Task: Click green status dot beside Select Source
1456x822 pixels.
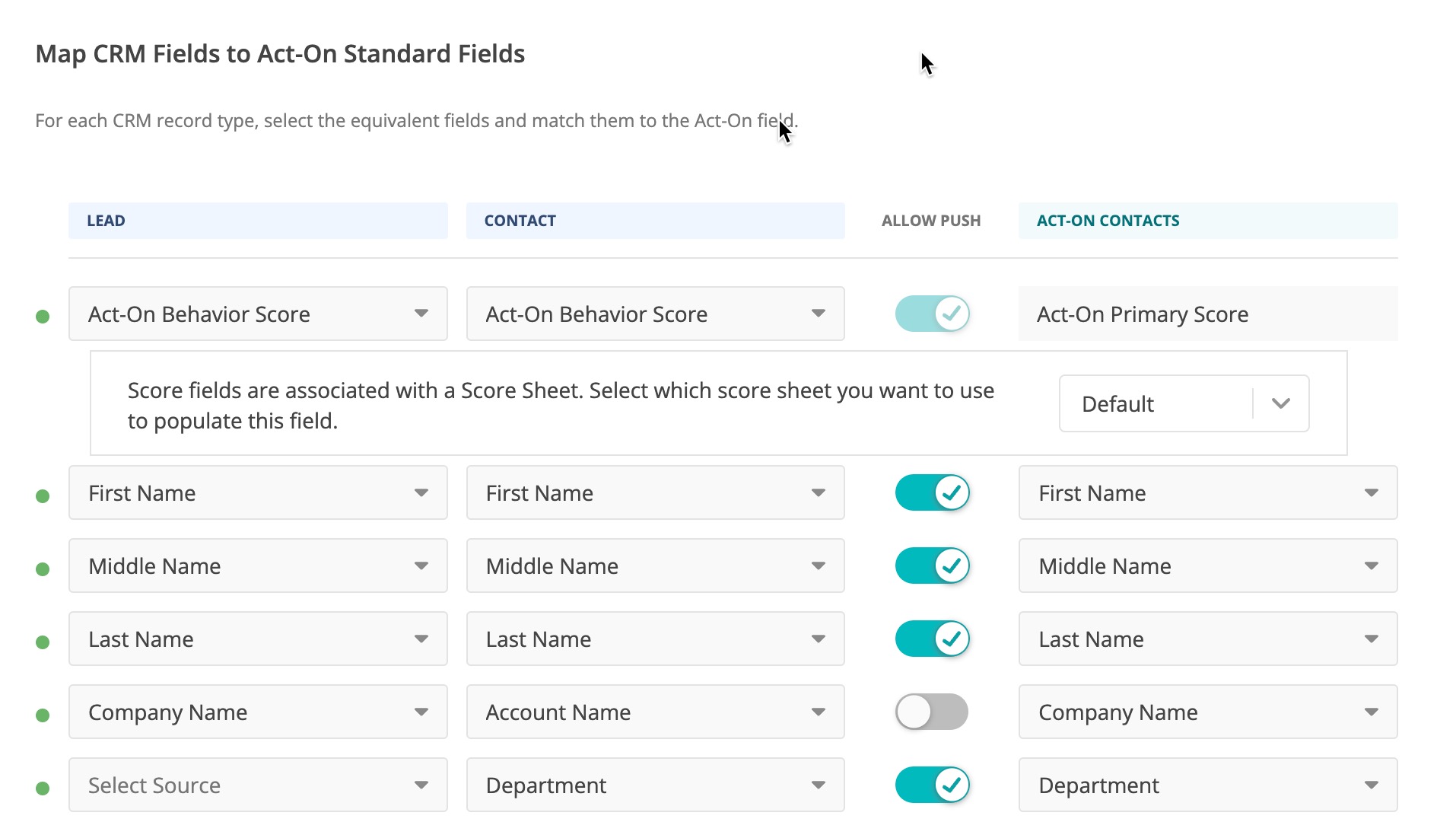Action: coord(43,789)
